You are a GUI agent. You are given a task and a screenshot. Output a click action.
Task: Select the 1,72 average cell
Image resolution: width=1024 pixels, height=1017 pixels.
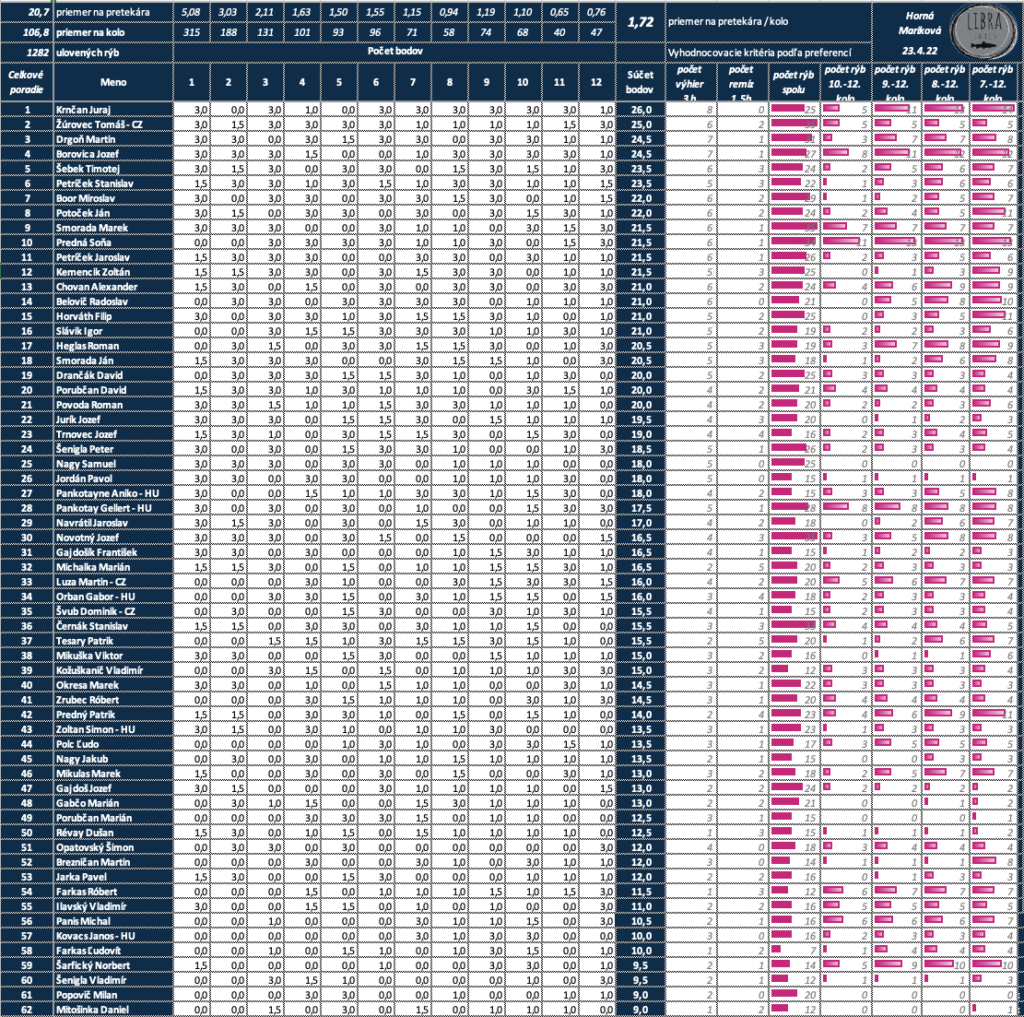tap(640, 22)
